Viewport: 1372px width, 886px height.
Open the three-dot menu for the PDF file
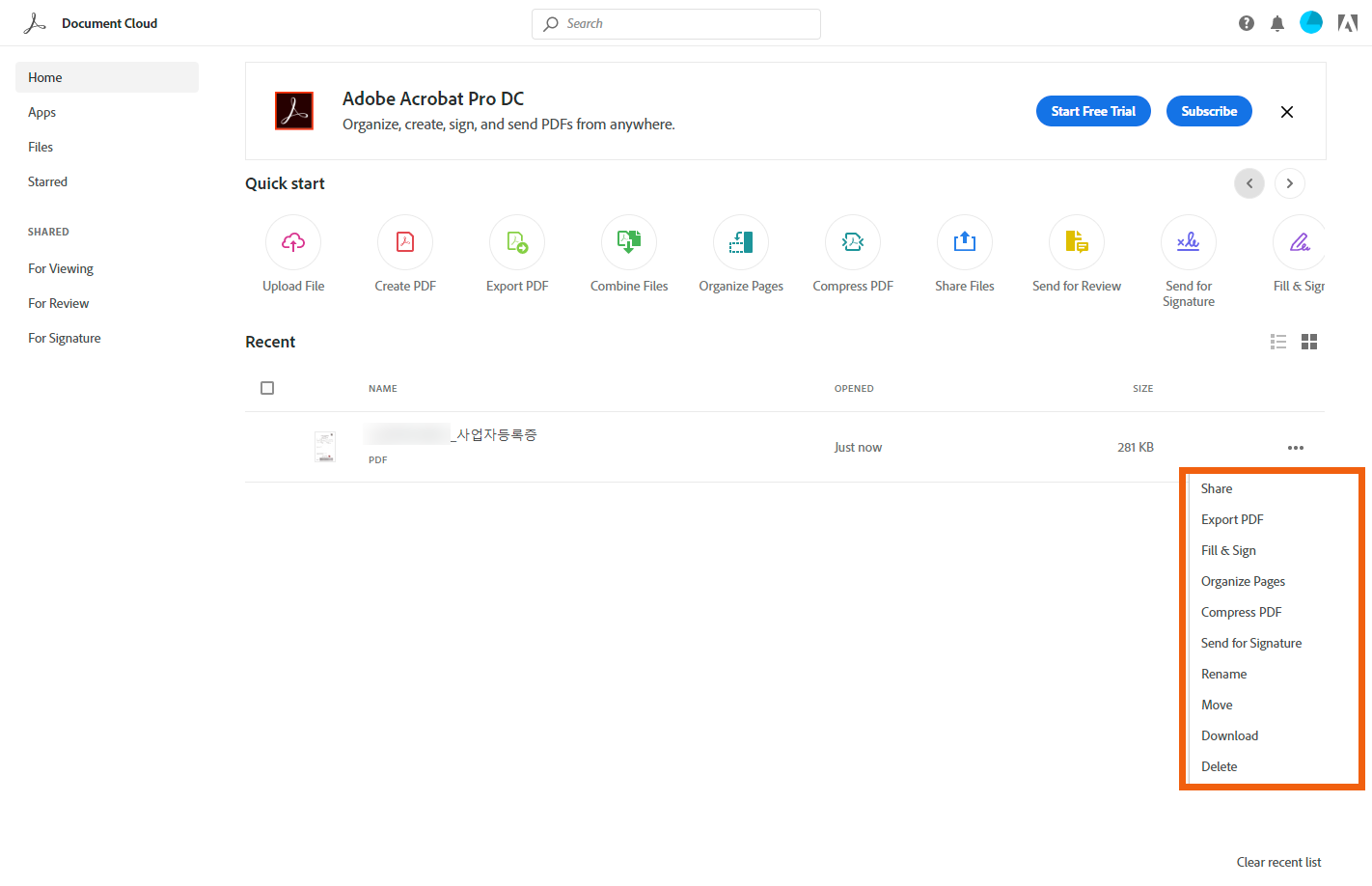click(x=1296, y=448)
